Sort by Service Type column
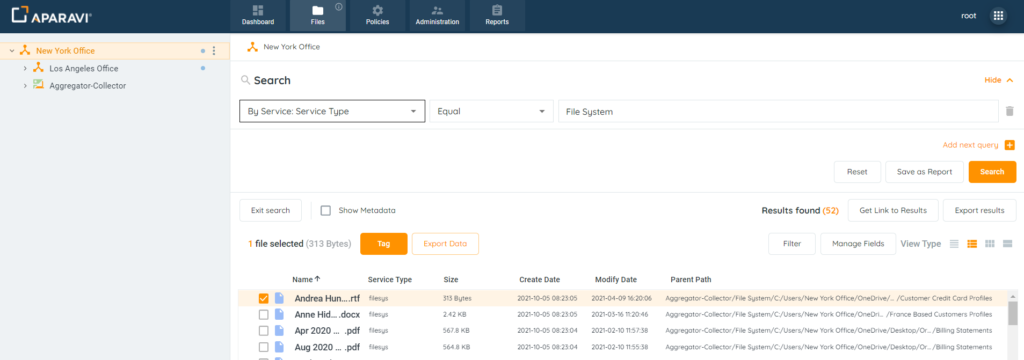Viewport: 1024px width, 360px height. tap(390, 279)
